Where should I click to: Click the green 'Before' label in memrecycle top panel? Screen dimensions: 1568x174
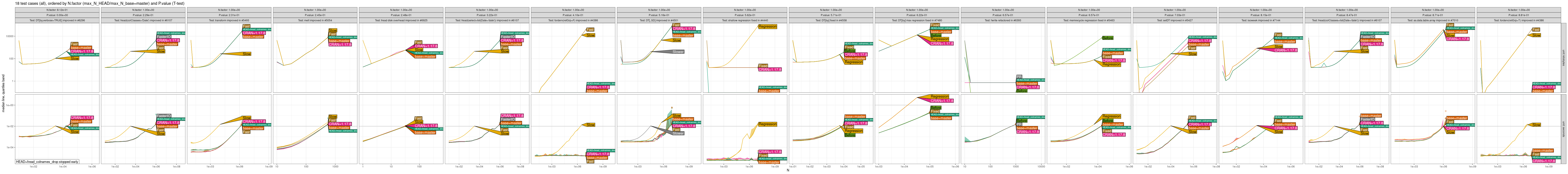click(x=1108, y=38)
